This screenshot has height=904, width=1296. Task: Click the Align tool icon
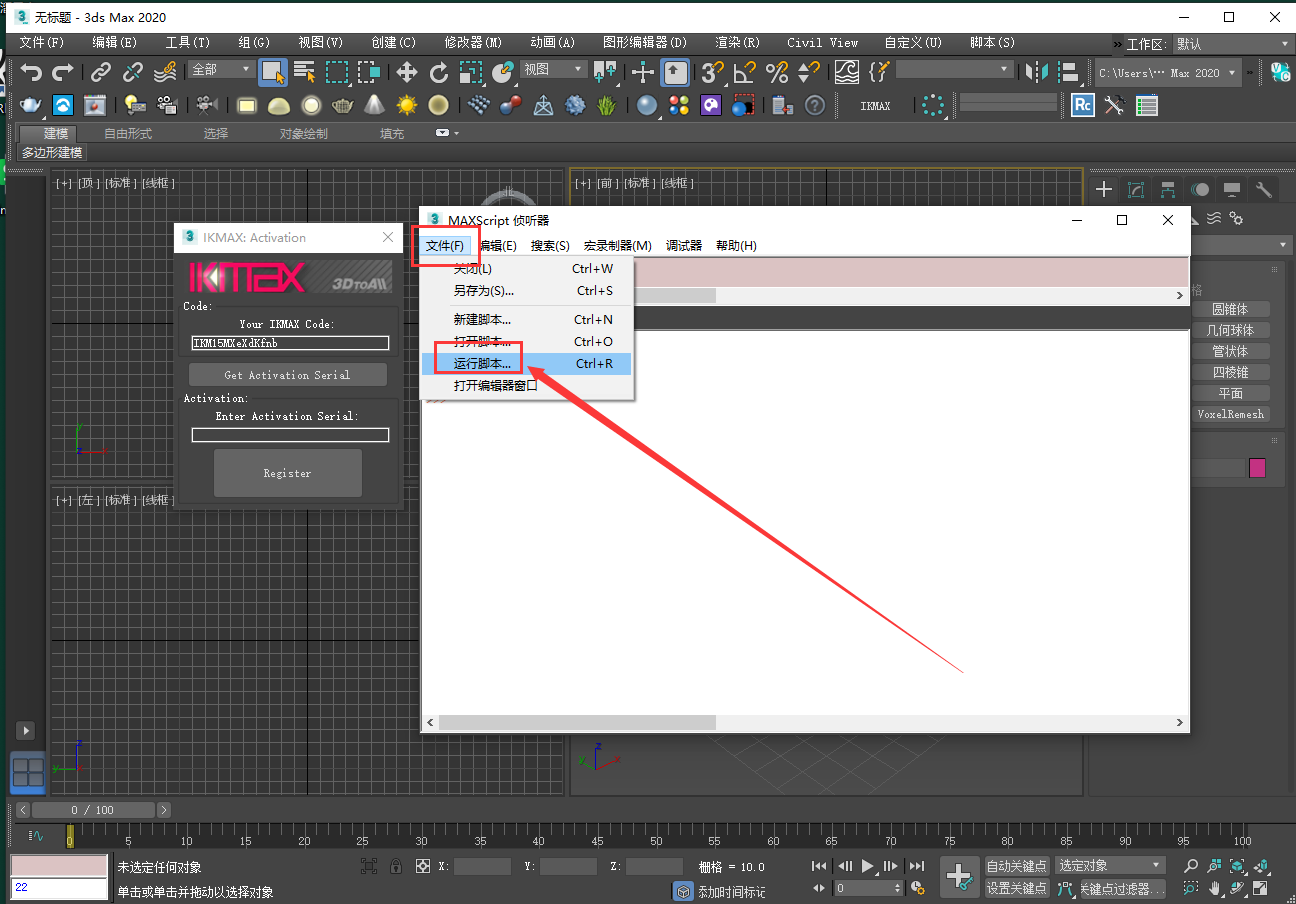1069,72
